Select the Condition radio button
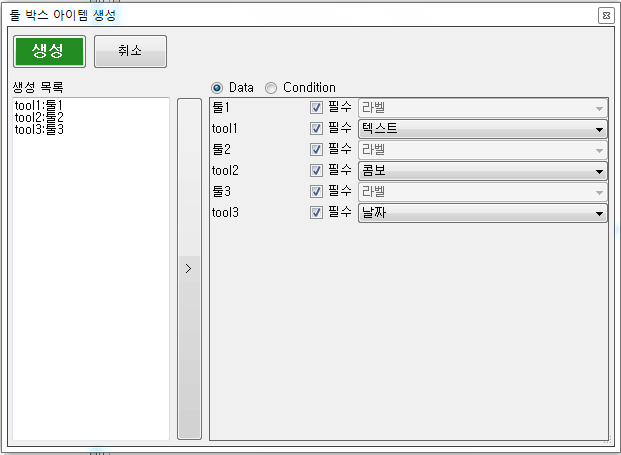The image size is (621, 455). click(x=271, y=88)
